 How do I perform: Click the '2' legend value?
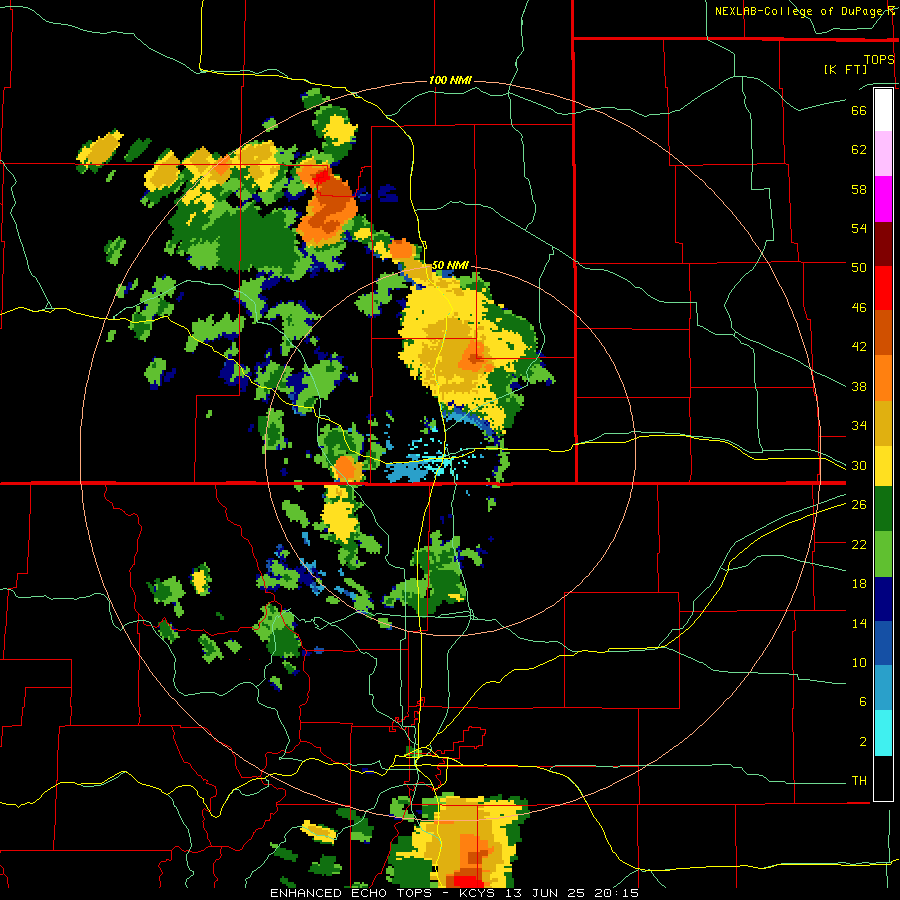[862, 742]
